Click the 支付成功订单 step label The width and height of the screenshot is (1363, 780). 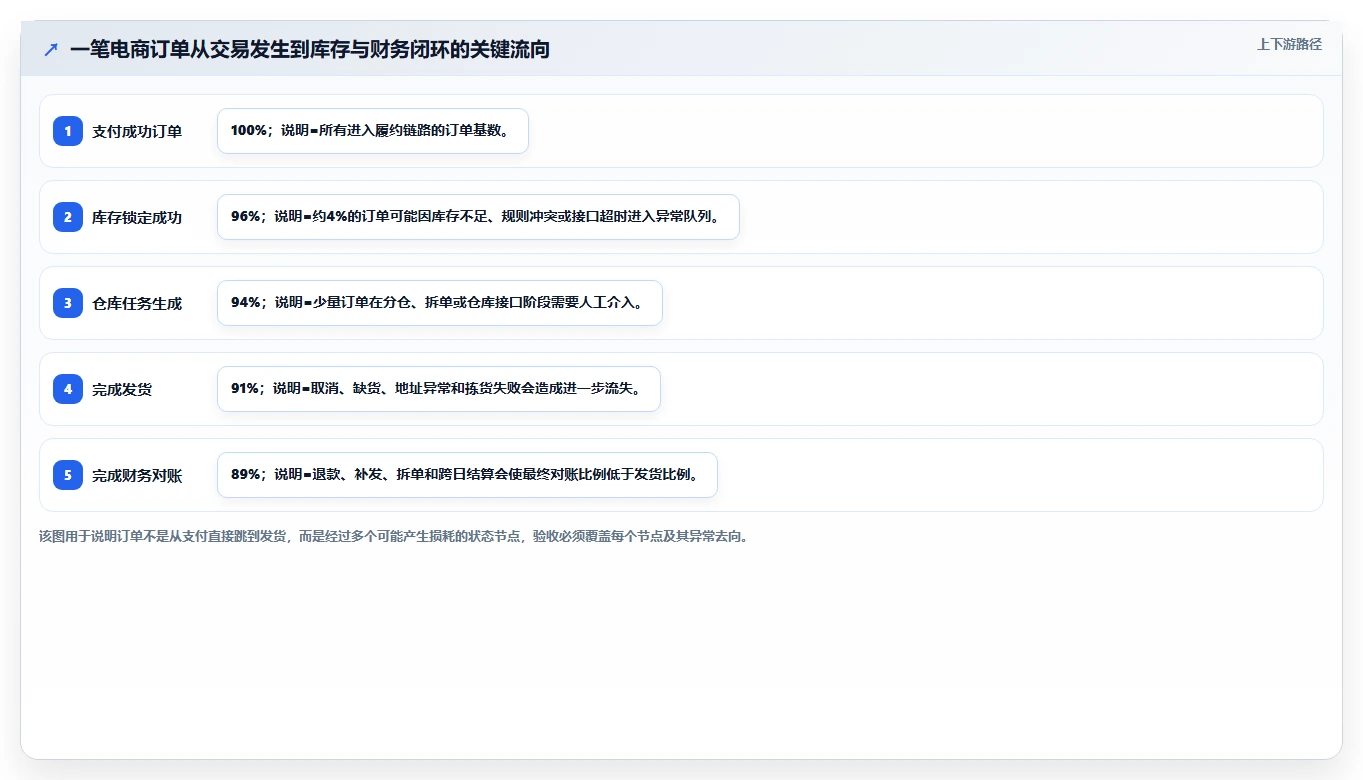[x=137, y=131]
